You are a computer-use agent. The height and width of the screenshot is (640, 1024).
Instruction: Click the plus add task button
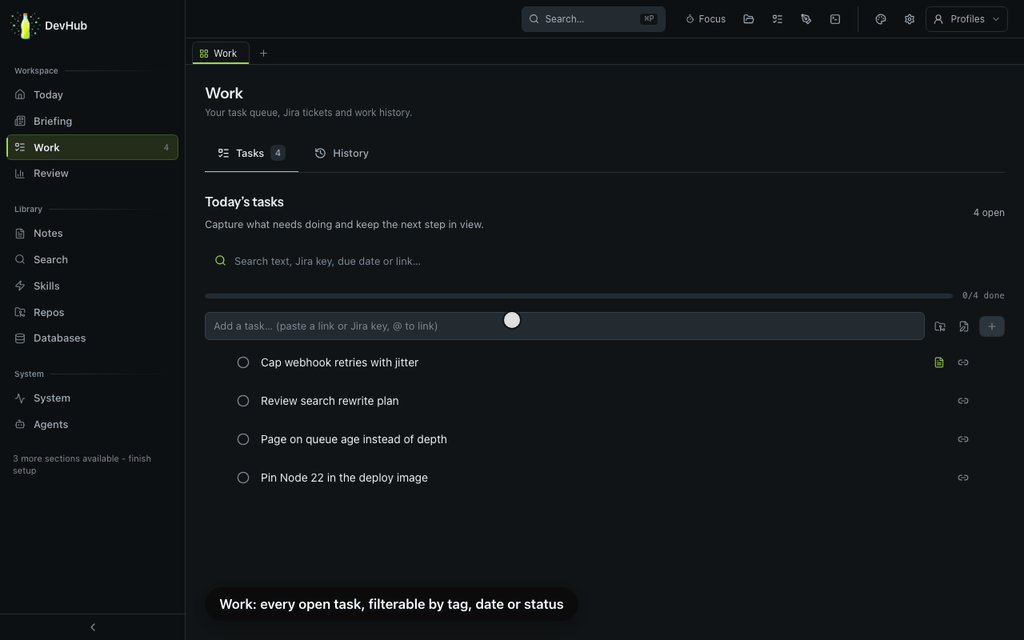[991, 326]
